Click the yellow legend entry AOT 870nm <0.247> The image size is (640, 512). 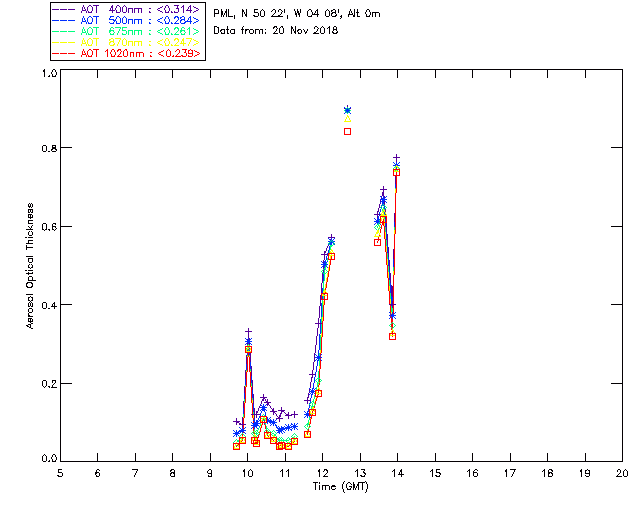[x=126, y=42]
